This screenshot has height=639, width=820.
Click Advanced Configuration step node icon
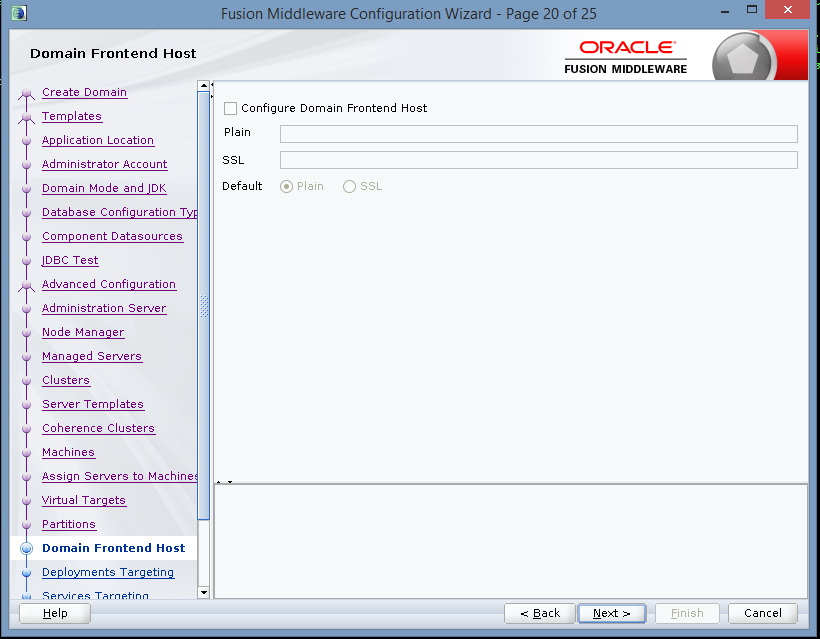27,287
